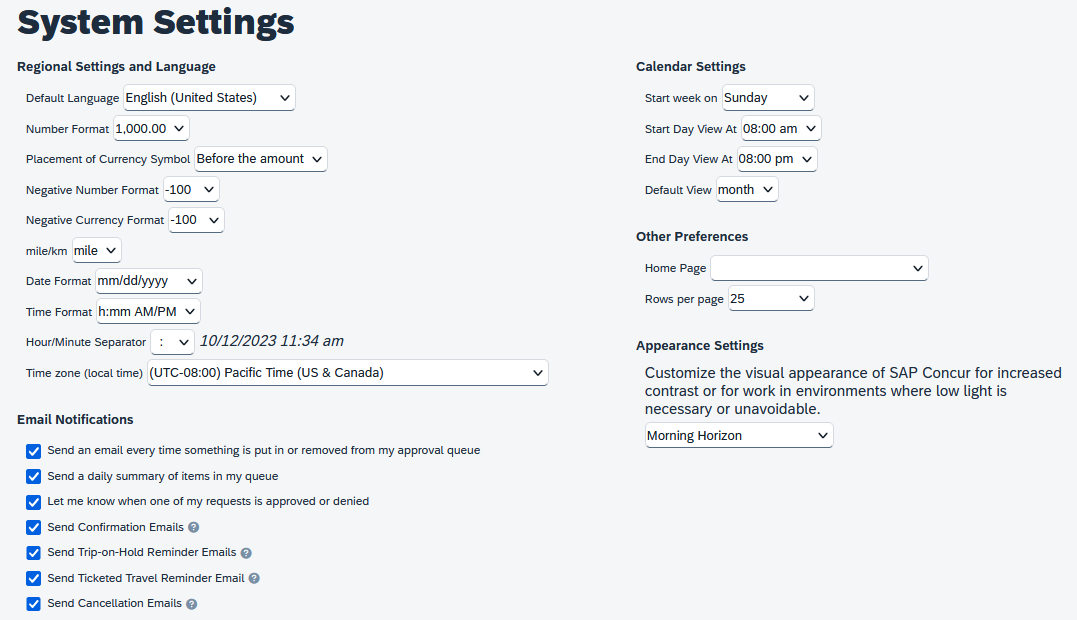Click help icon beside Ticketed Travel Reminder Email
Viewport: 1077px width, 620px height.
pyautogui.click(x=254, y=578)
